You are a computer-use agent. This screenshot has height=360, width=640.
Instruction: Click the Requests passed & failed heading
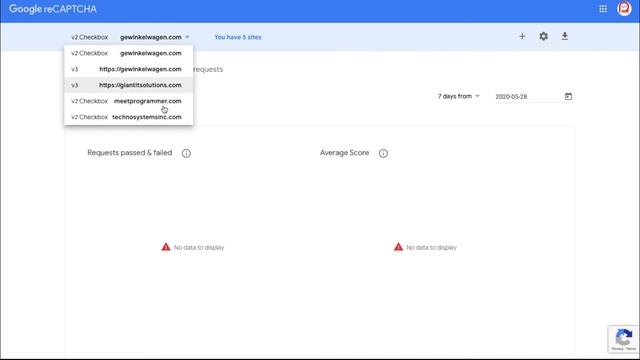130,153
